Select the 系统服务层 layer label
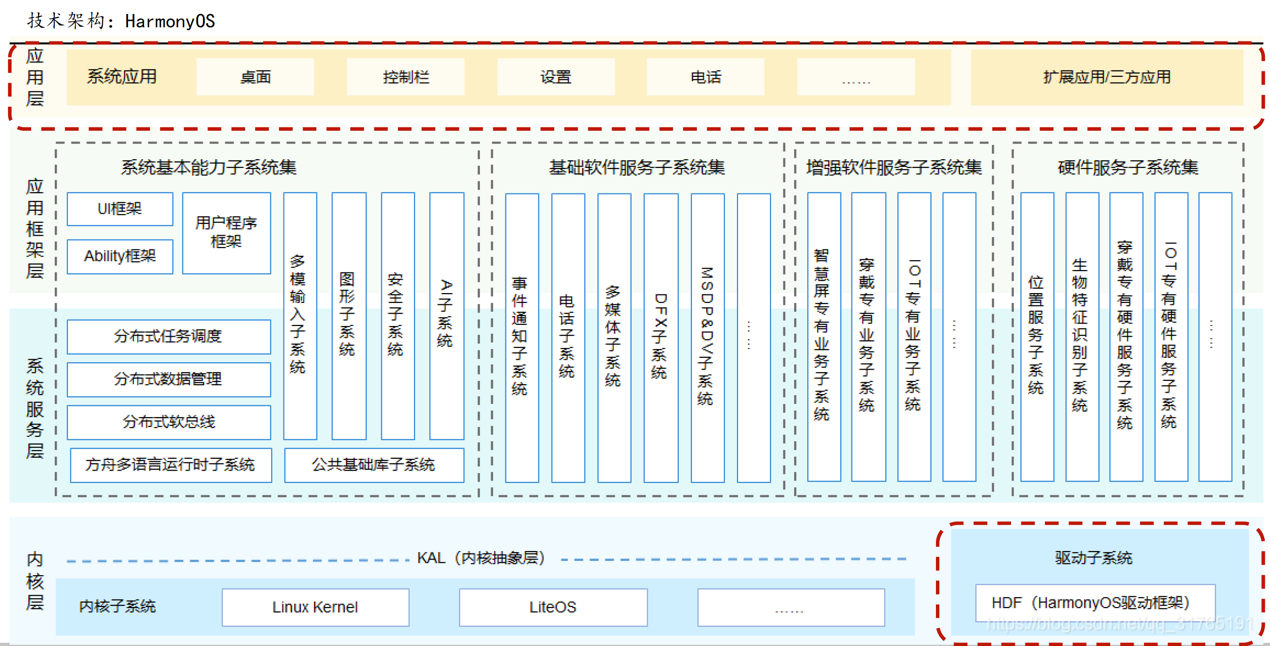The image size is (1270, 646). pos(34,408)
